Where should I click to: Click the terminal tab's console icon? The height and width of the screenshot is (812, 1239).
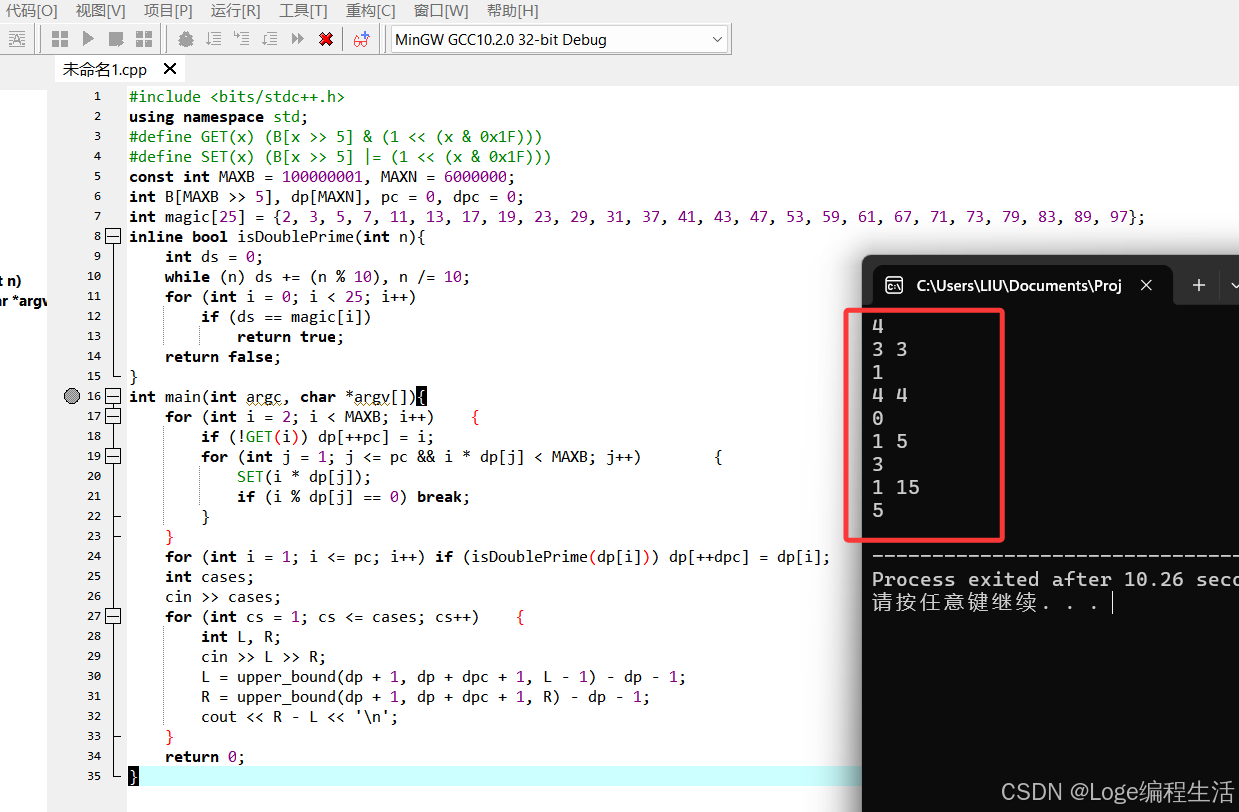(895, 285)
